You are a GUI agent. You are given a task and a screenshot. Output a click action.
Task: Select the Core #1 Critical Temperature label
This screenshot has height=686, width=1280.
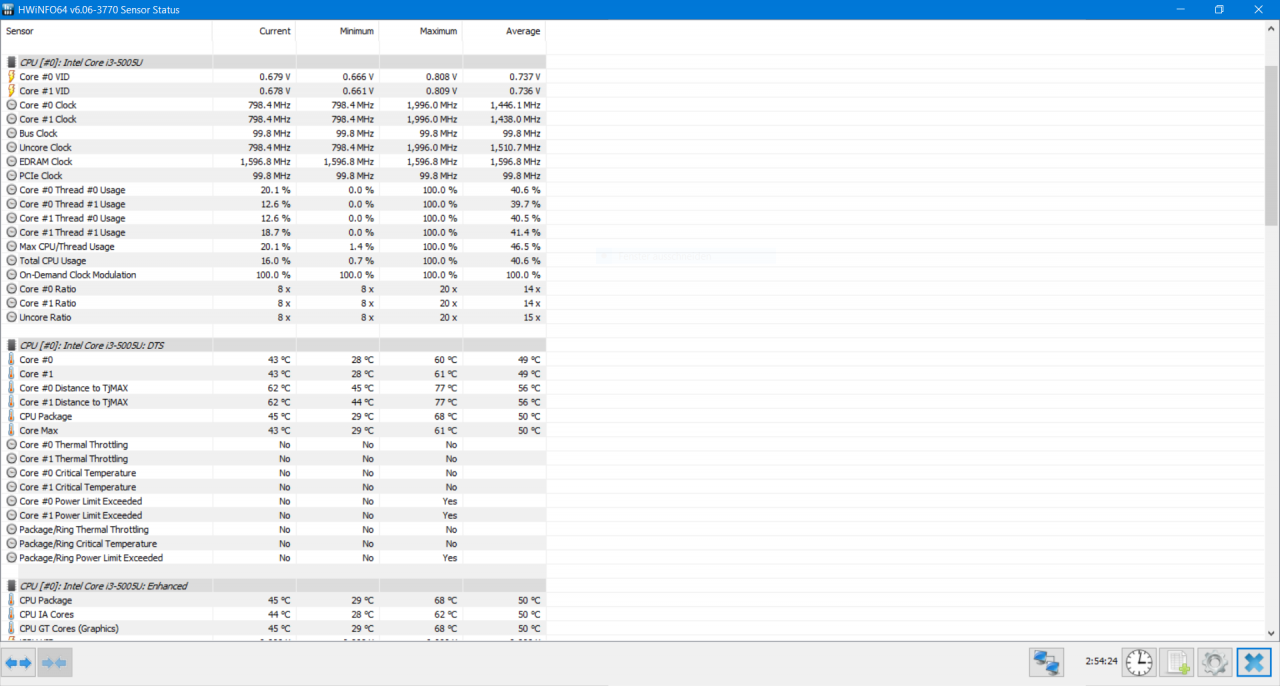[78, 487]
